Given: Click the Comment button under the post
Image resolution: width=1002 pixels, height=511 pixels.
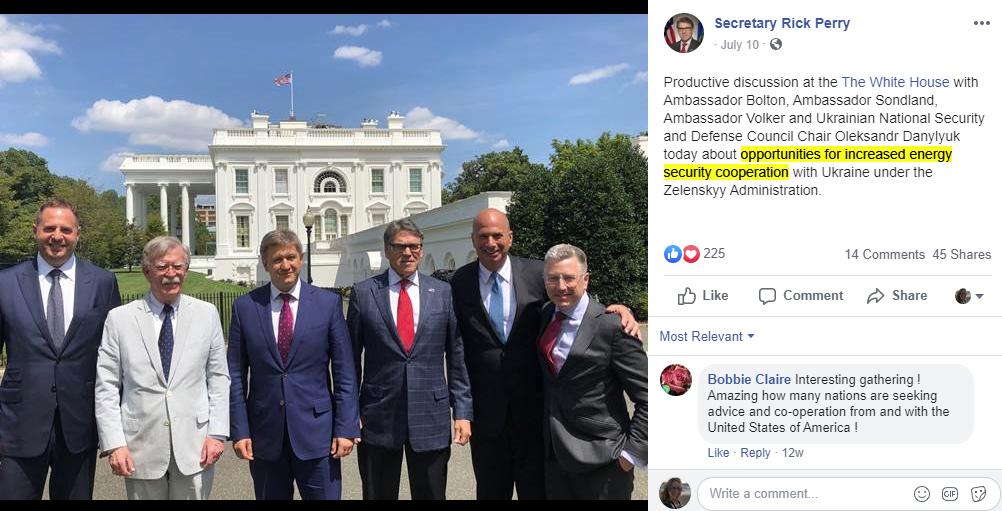Looking at the screenshot, I should pos(801,296).
